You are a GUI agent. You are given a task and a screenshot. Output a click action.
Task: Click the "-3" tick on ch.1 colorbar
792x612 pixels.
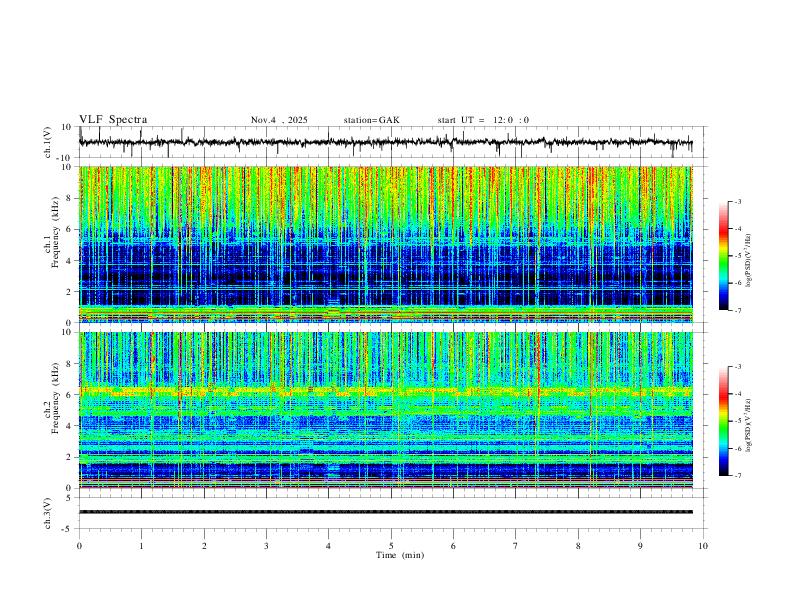tap(738, 201)
